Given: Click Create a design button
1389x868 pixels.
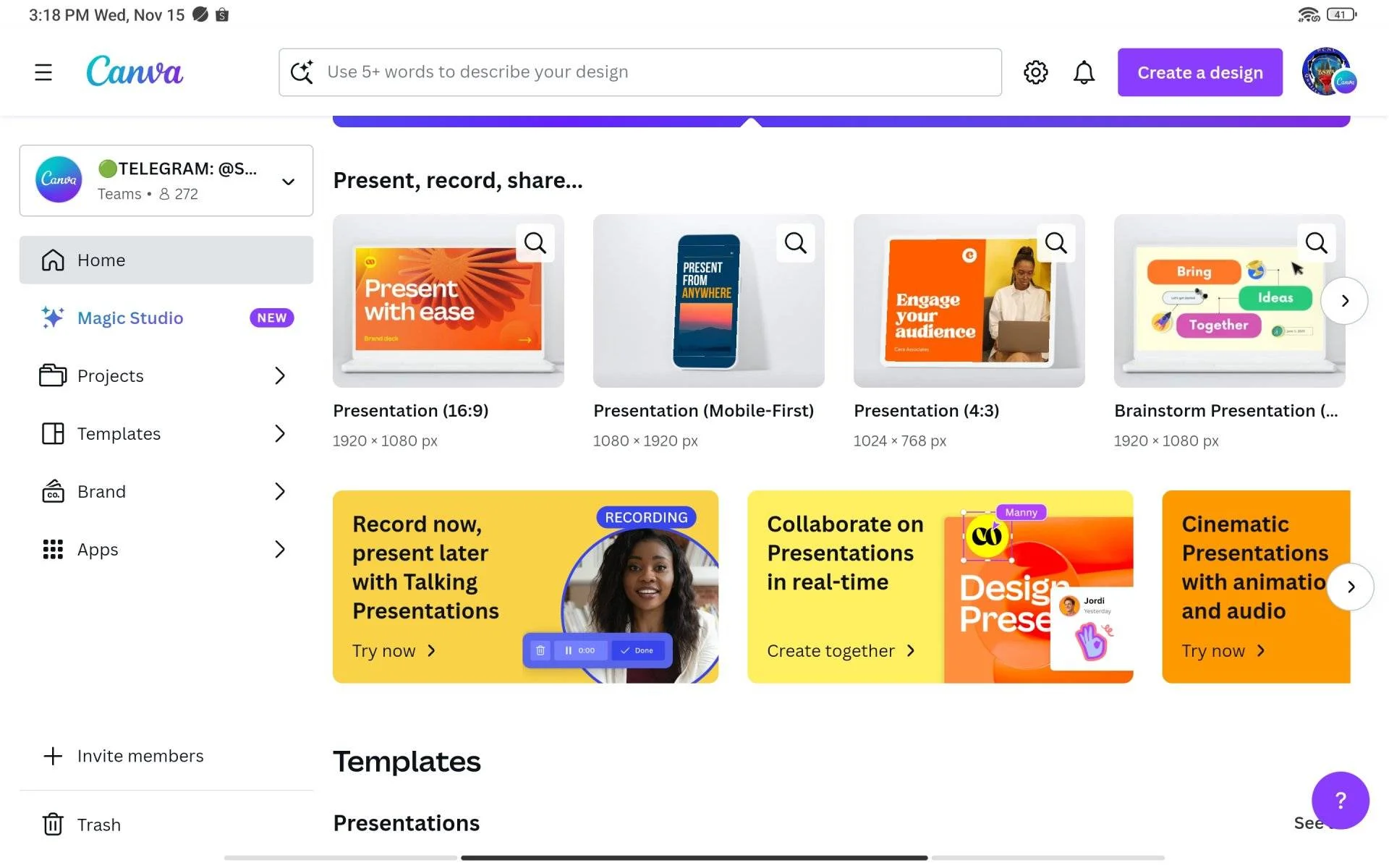Looking at the screenshot, I should click(x=1199, y=72).
